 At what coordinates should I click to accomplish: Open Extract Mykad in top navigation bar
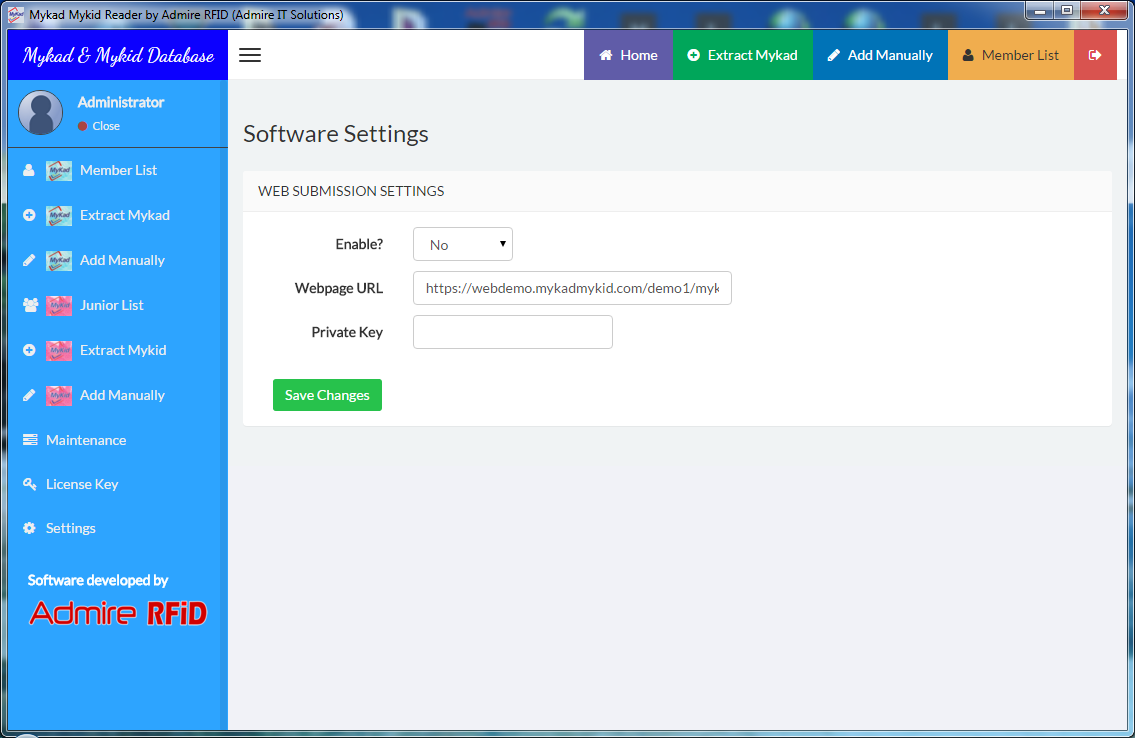point(742,55)
